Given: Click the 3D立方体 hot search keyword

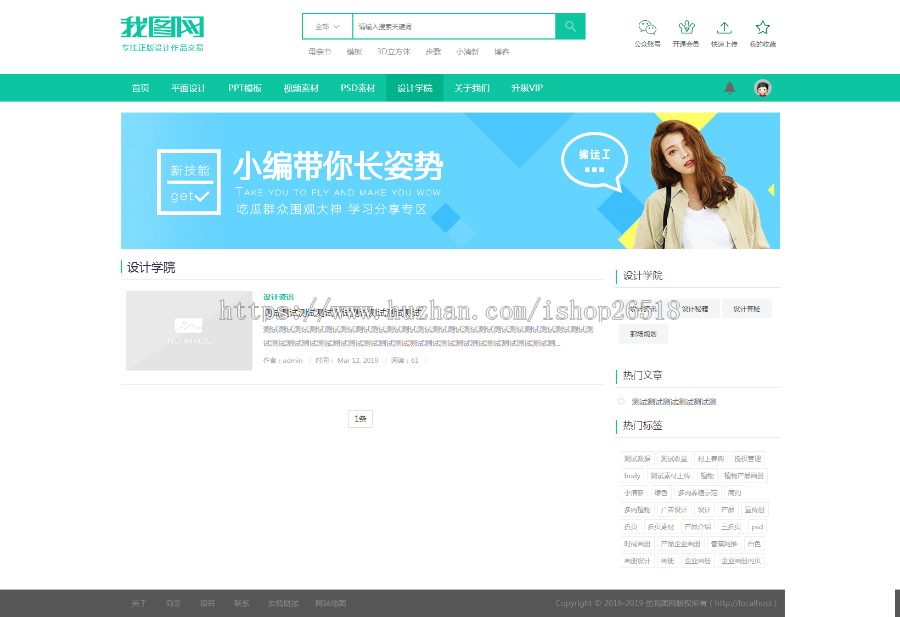Looking at the screenshot, I should (x=394, y=52).
